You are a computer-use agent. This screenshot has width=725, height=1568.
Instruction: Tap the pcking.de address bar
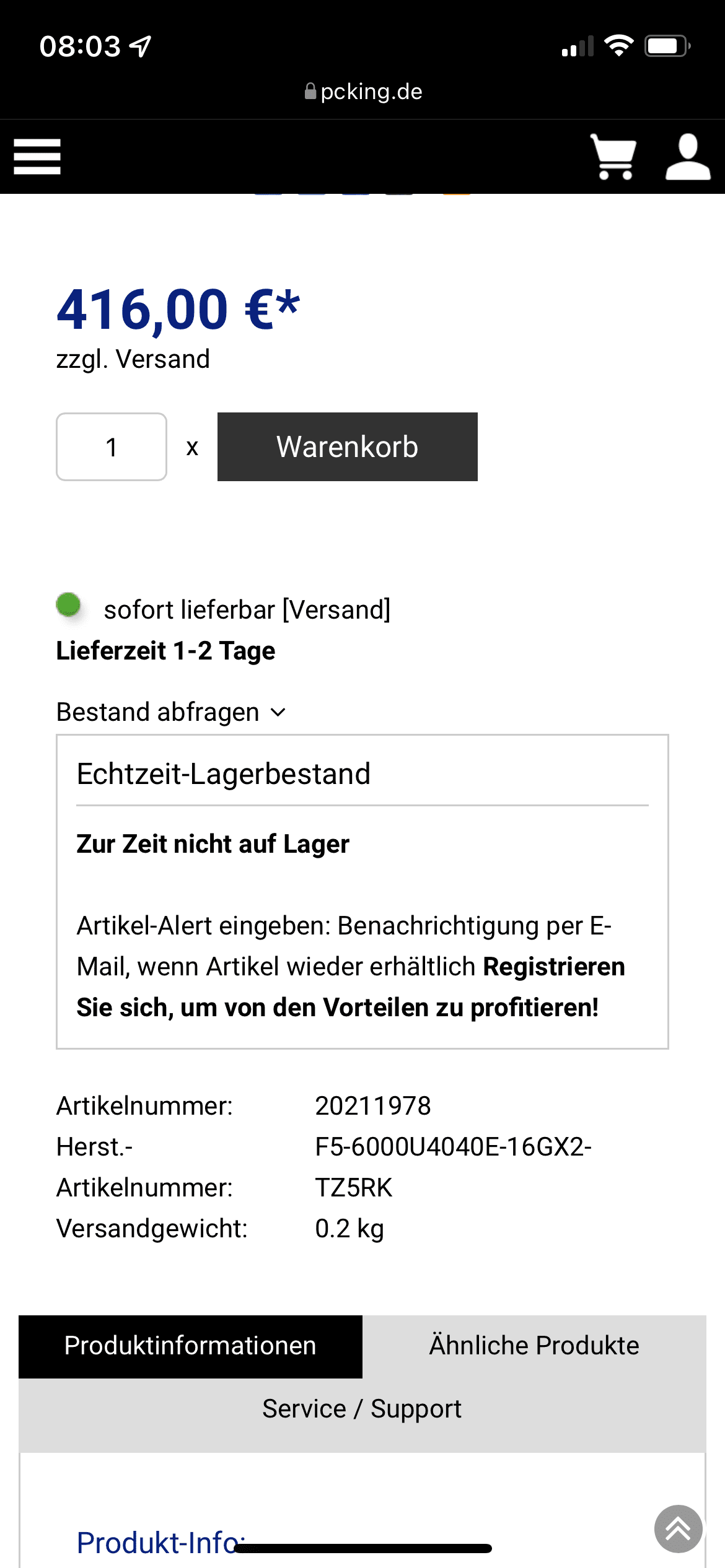371,92
